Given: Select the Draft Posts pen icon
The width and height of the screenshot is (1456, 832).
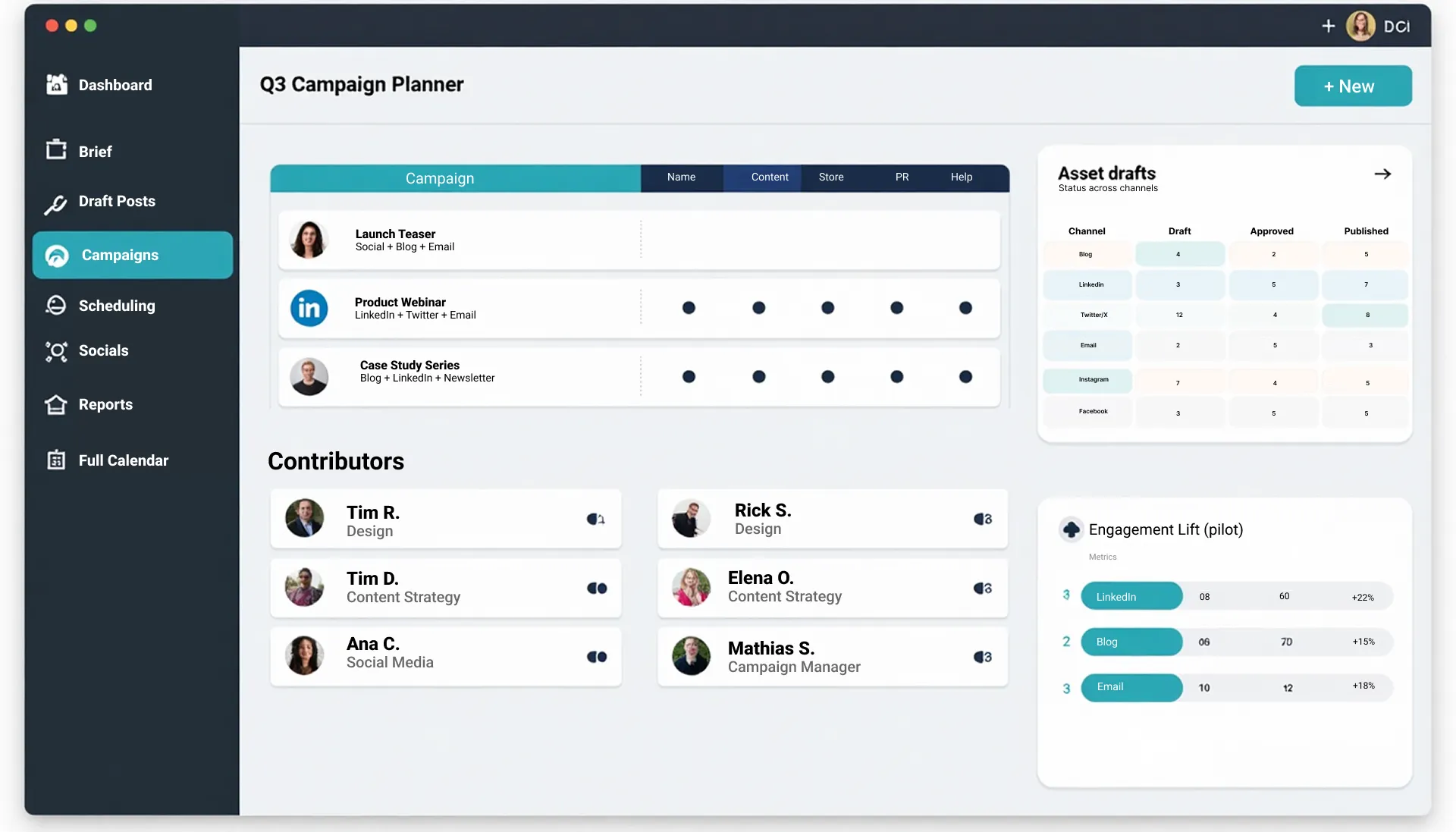Looking at the screenshot, I should click(55, 203).
